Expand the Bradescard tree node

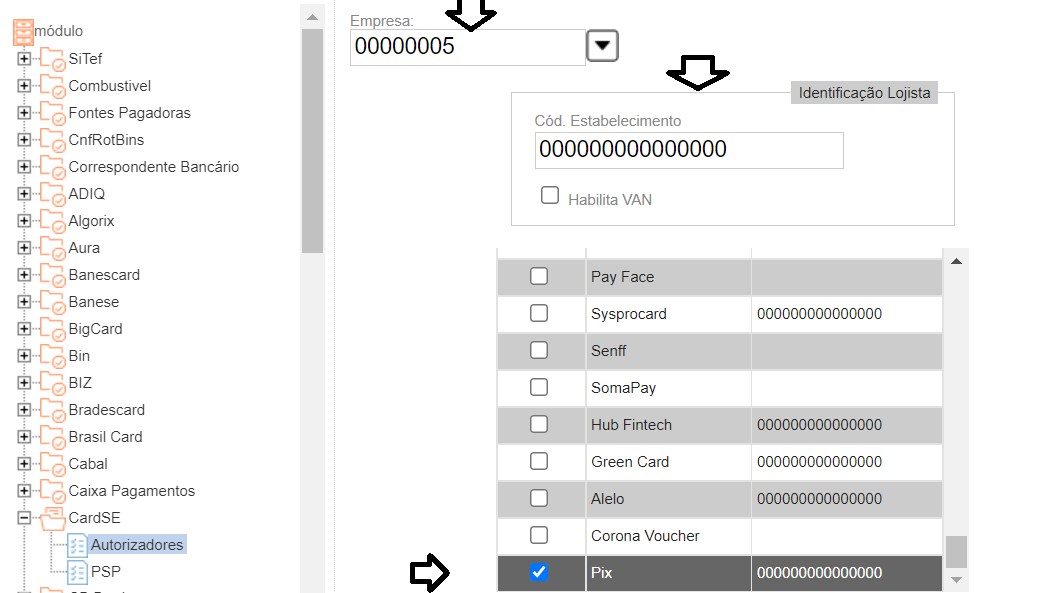coord(24,410)
